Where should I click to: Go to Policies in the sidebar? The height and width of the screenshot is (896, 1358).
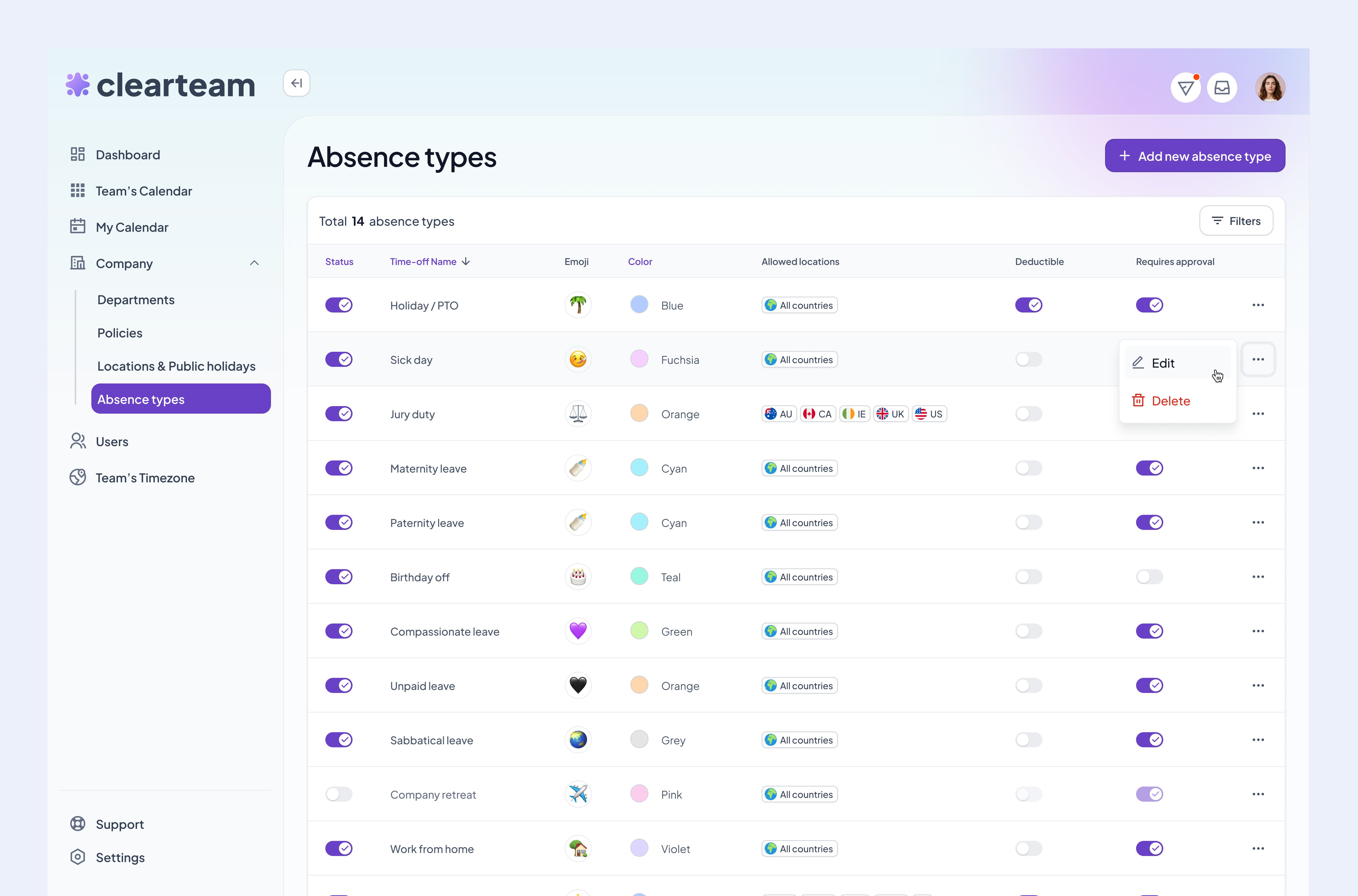(x=120, y=333)
